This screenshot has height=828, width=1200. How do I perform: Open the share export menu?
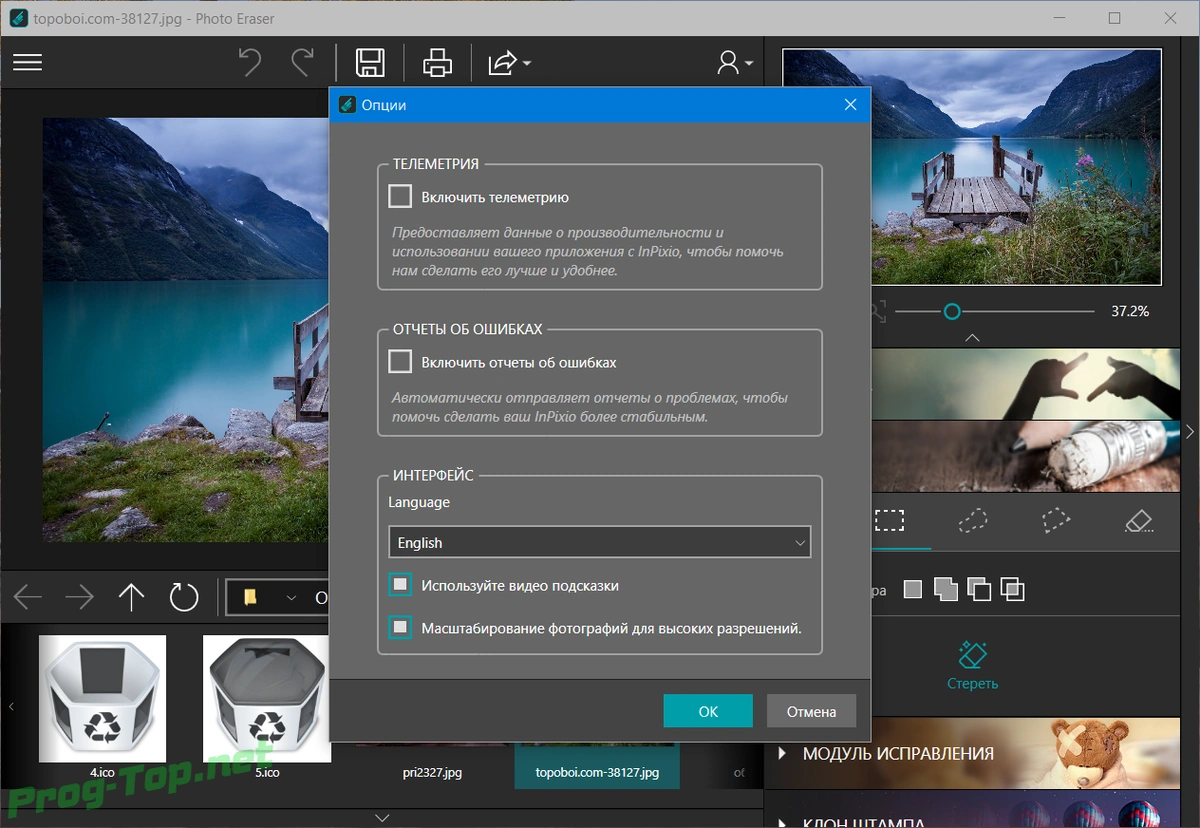508,63
